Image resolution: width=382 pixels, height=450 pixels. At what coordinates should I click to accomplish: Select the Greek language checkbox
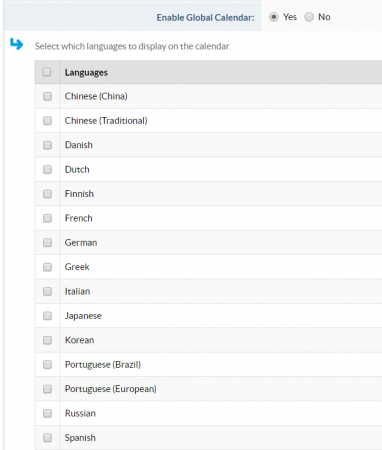(x=47, y=267)
